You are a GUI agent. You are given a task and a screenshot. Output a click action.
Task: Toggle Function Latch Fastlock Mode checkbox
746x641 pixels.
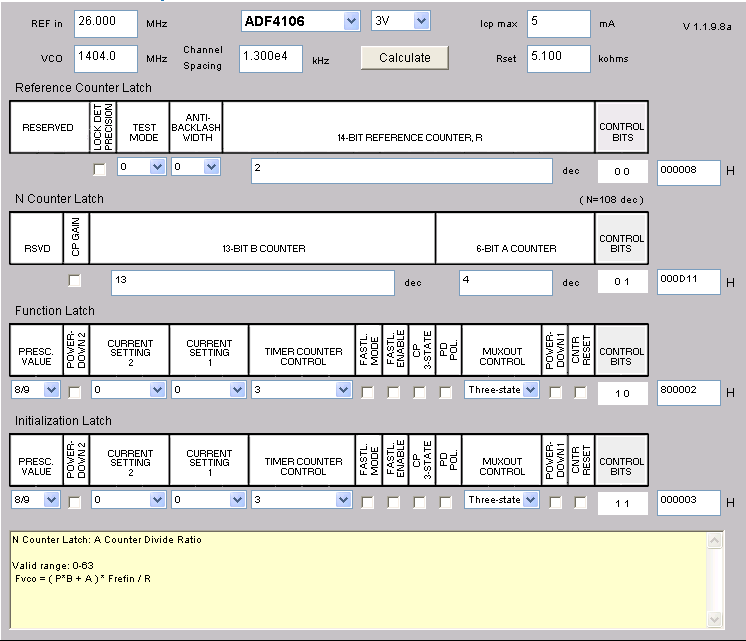367,393
